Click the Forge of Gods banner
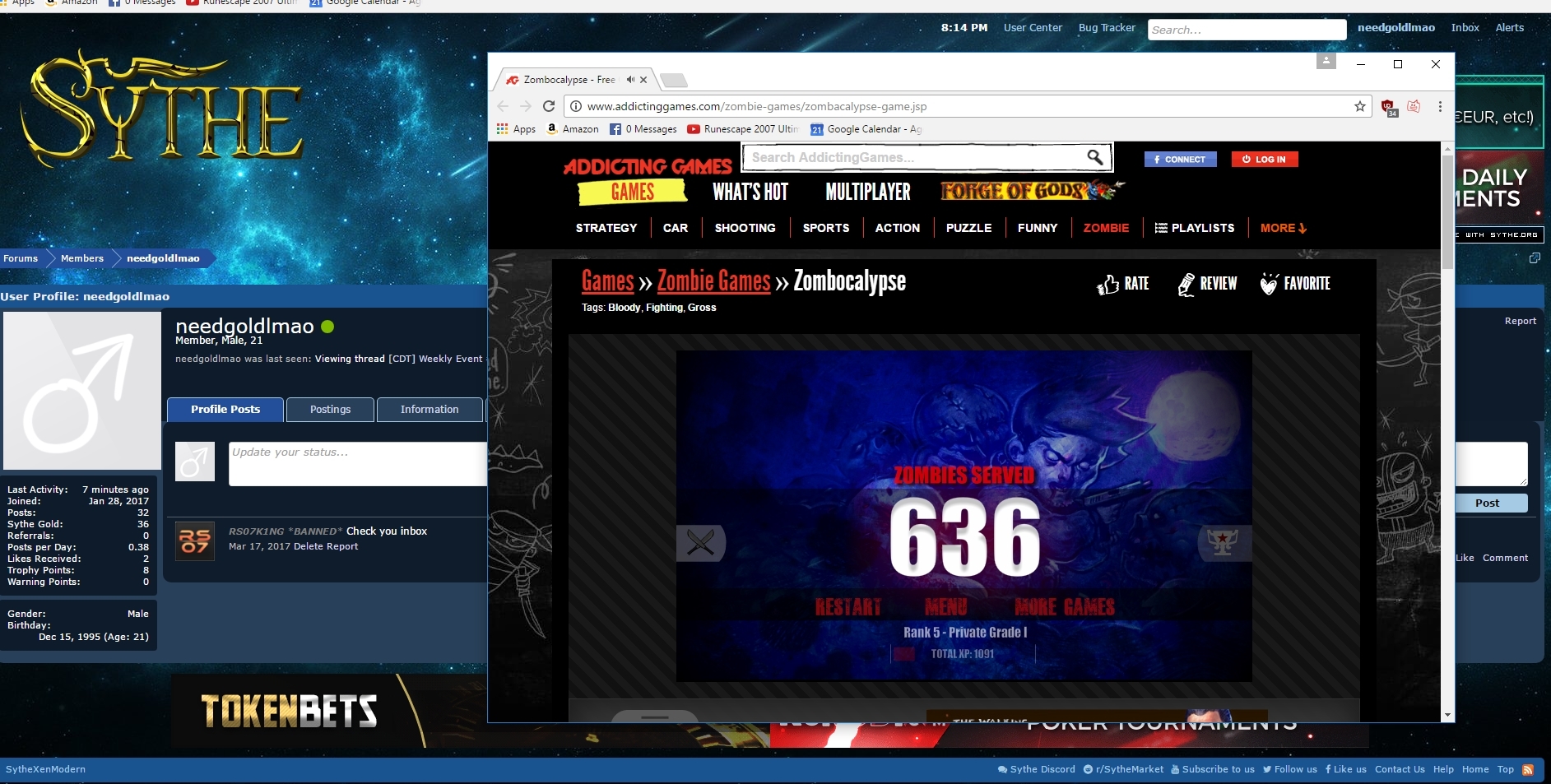This screenshot has height=784, width=1551. (x=1032, y=191)
